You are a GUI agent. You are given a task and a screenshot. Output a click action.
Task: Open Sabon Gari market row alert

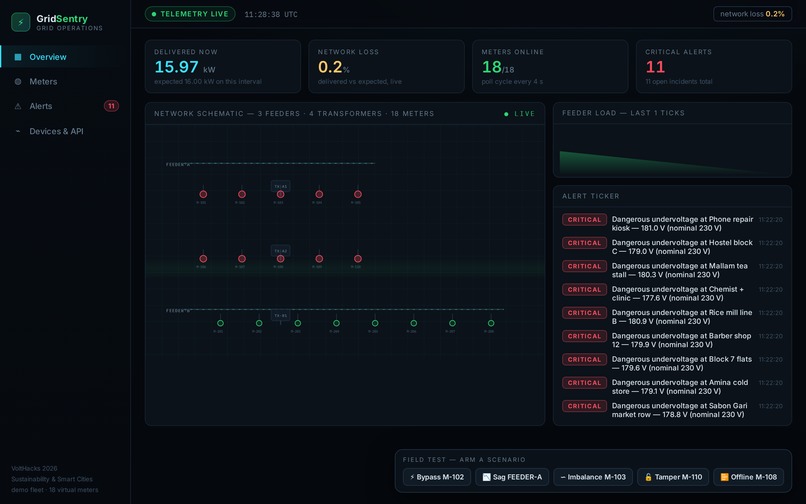pos(672,410)
